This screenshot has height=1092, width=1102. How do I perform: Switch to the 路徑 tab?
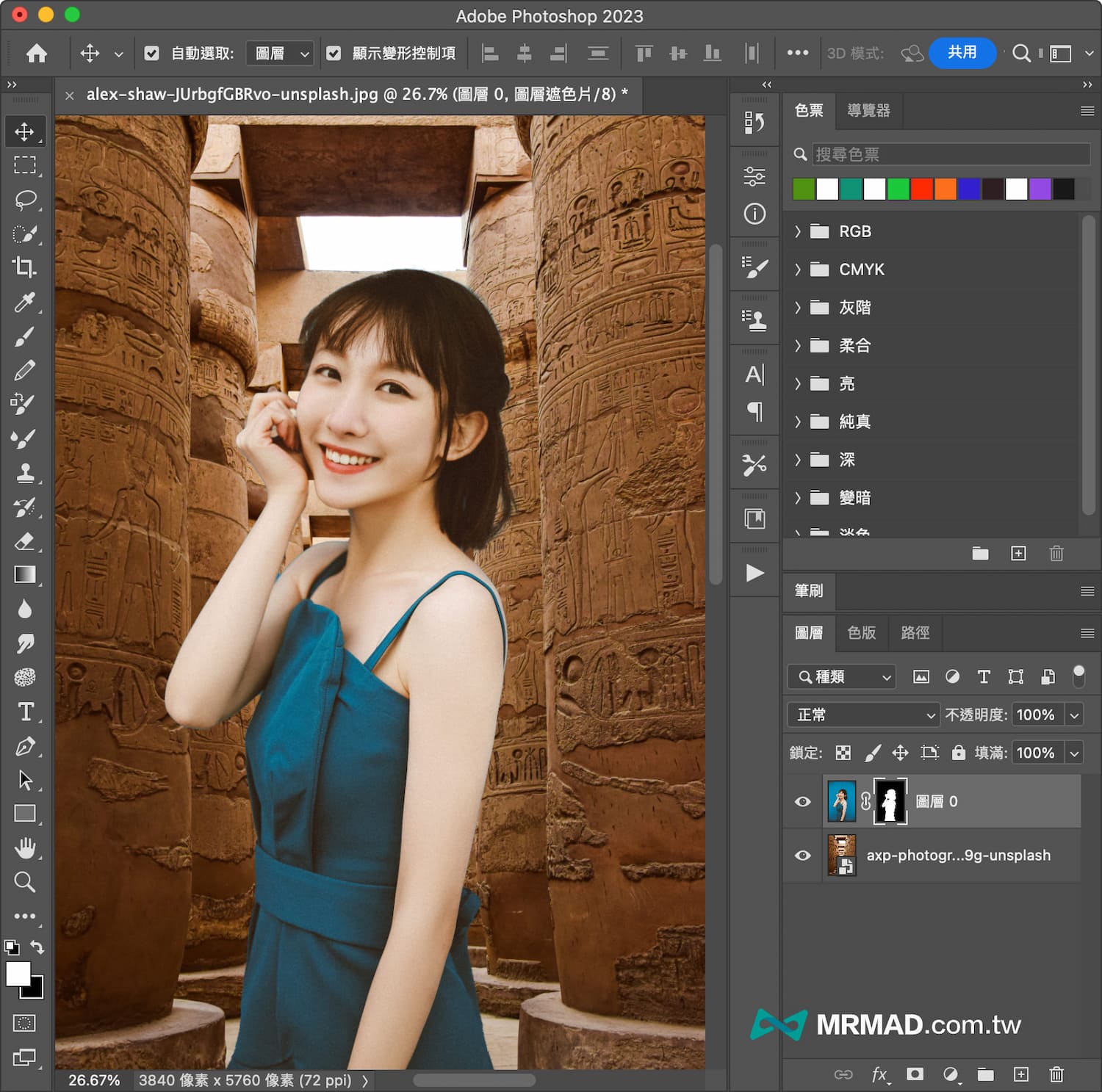point(915,633)
